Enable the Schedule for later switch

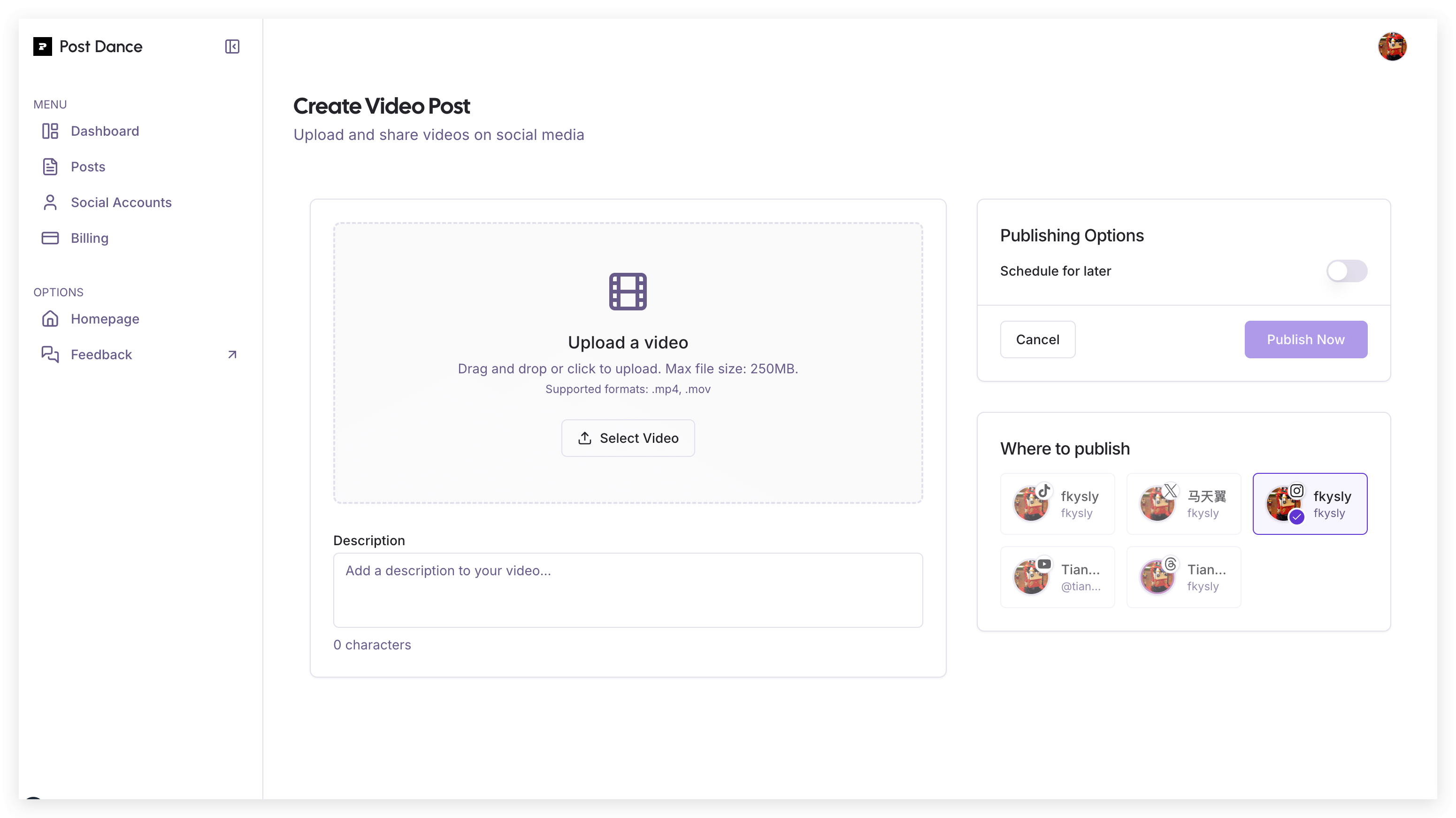pos(1346,271)
